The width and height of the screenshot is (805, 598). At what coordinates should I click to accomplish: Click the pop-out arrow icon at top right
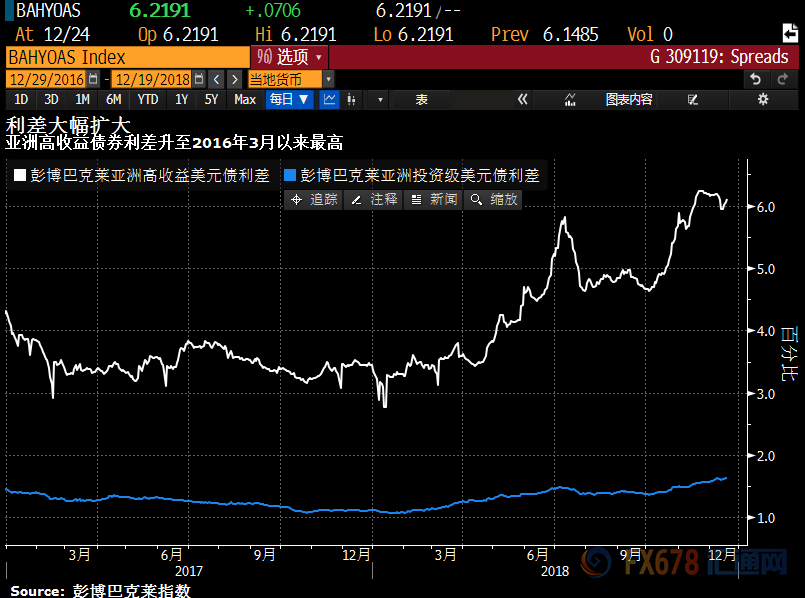pos(791,33)
